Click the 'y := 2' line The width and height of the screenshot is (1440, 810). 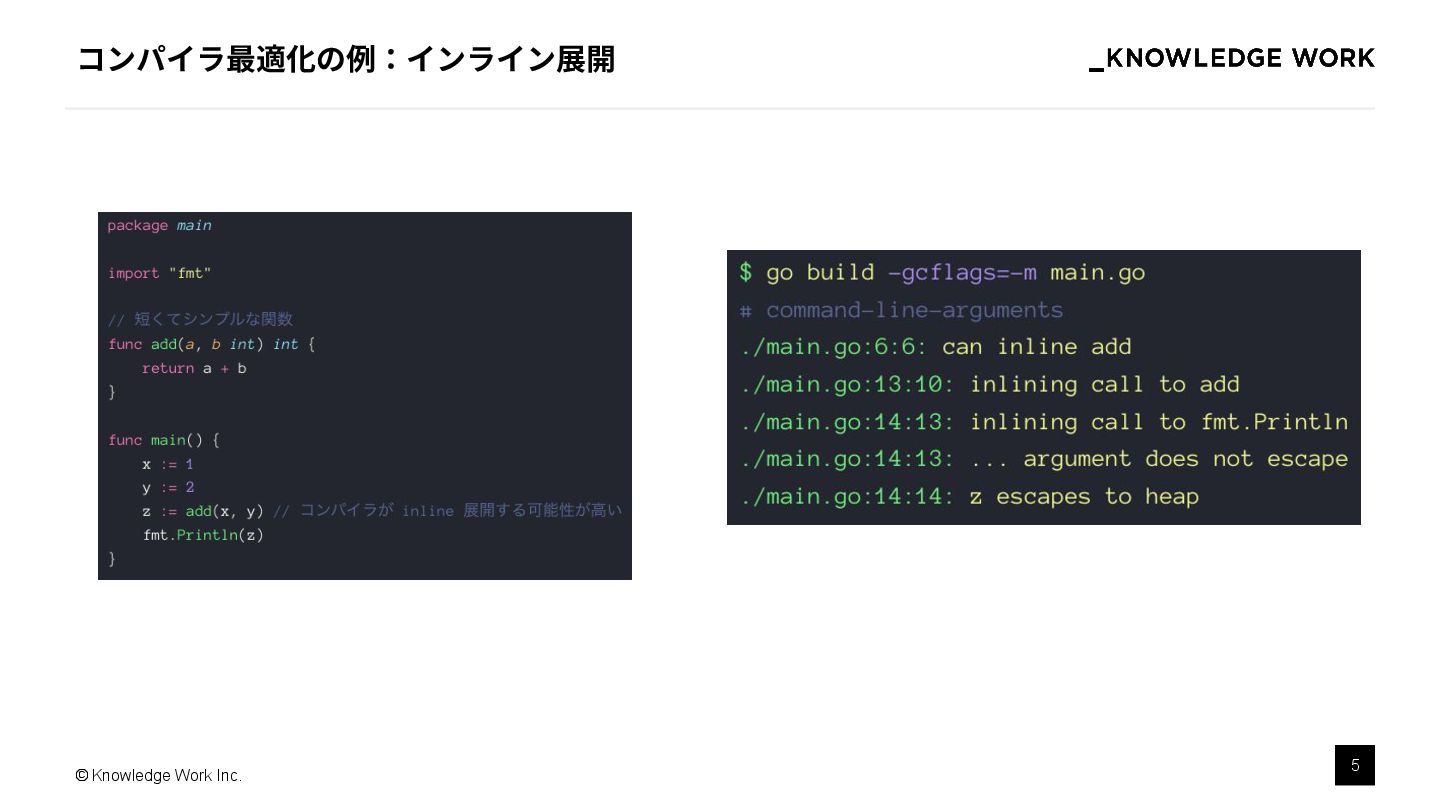(x=168, y=488)
